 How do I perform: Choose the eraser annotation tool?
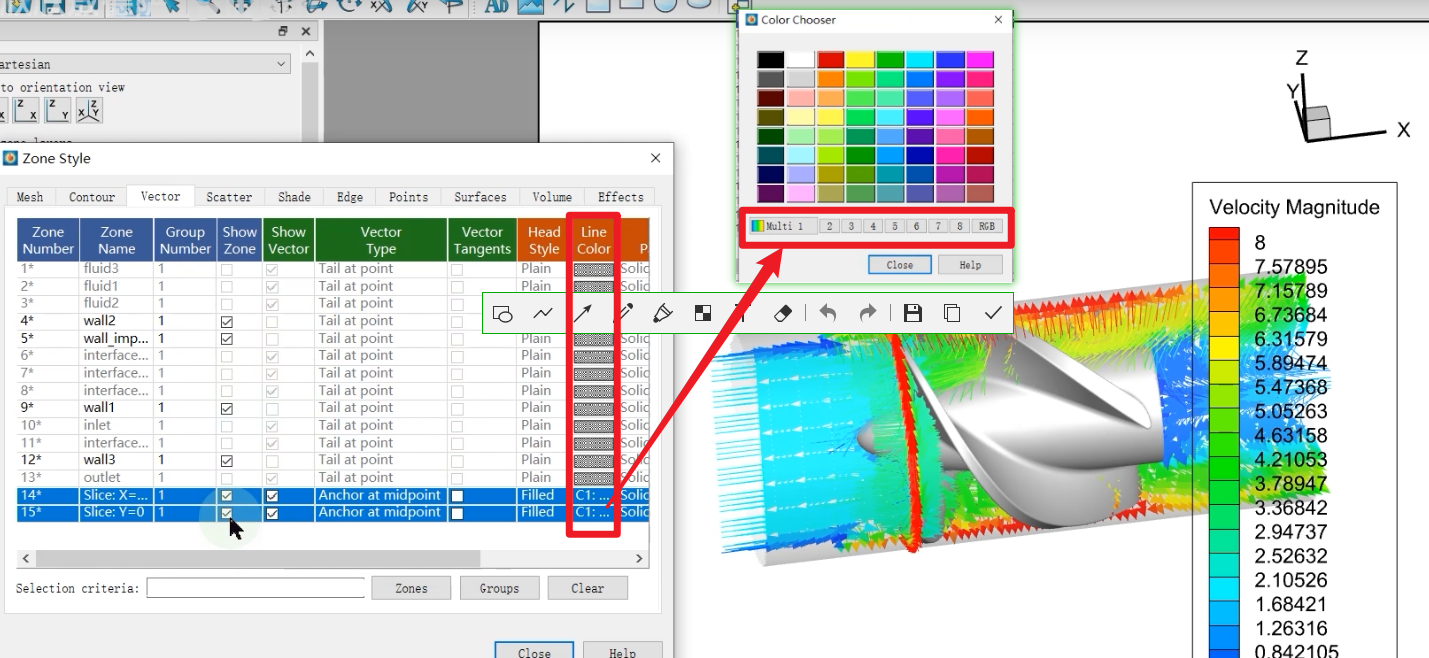[x=783, y=314]
